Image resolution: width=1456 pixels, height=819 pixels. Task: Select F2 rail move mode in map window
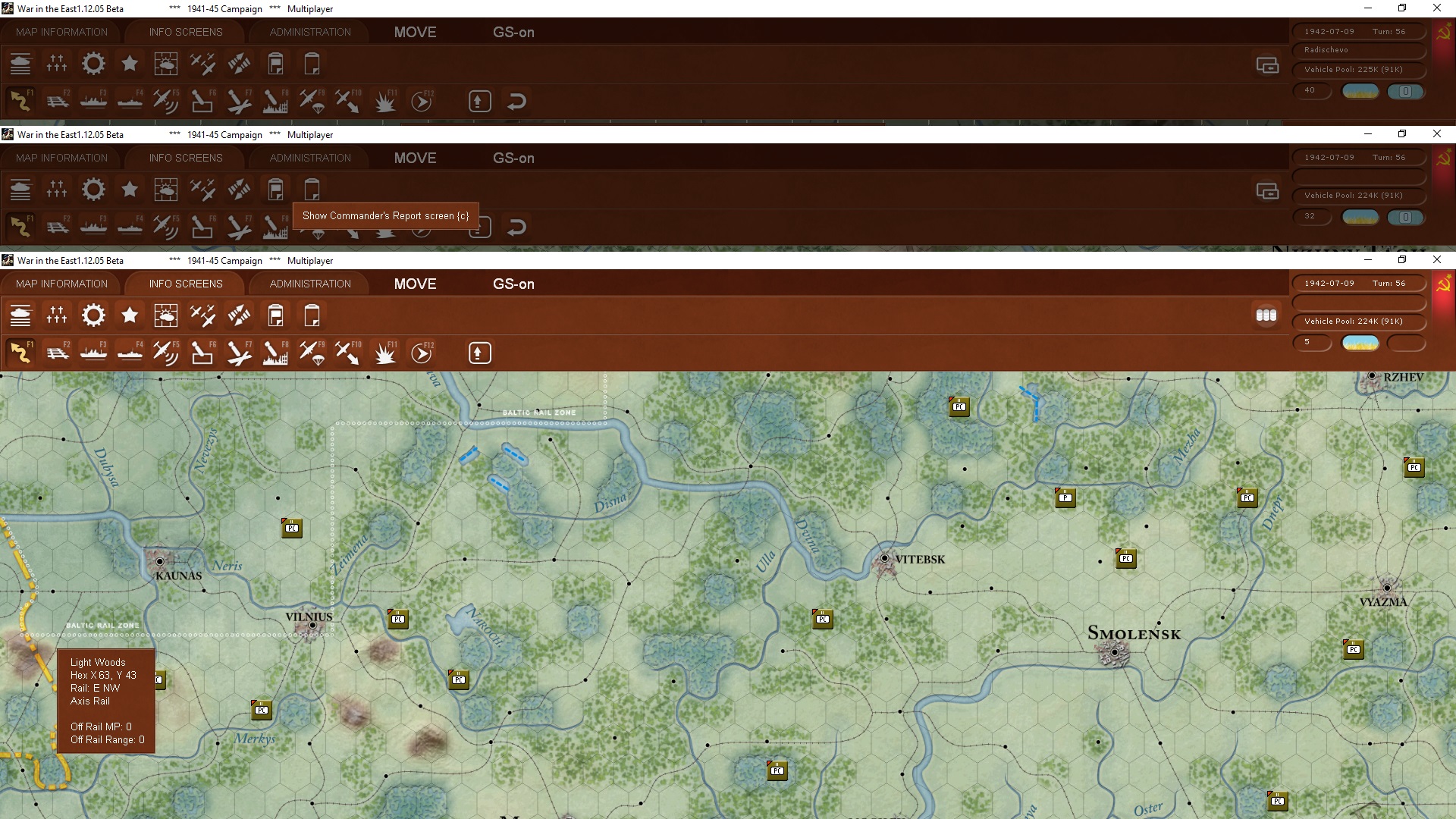point(57,353)
